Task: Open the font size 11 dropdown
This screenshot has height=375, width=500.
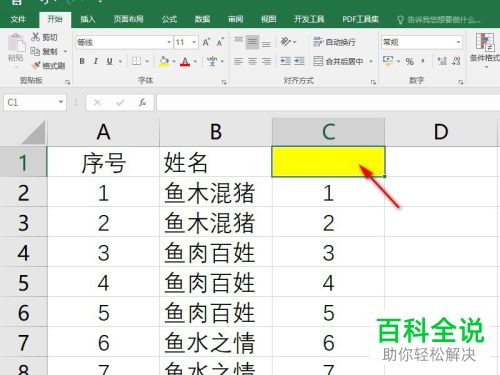Action: pos(194,42)
